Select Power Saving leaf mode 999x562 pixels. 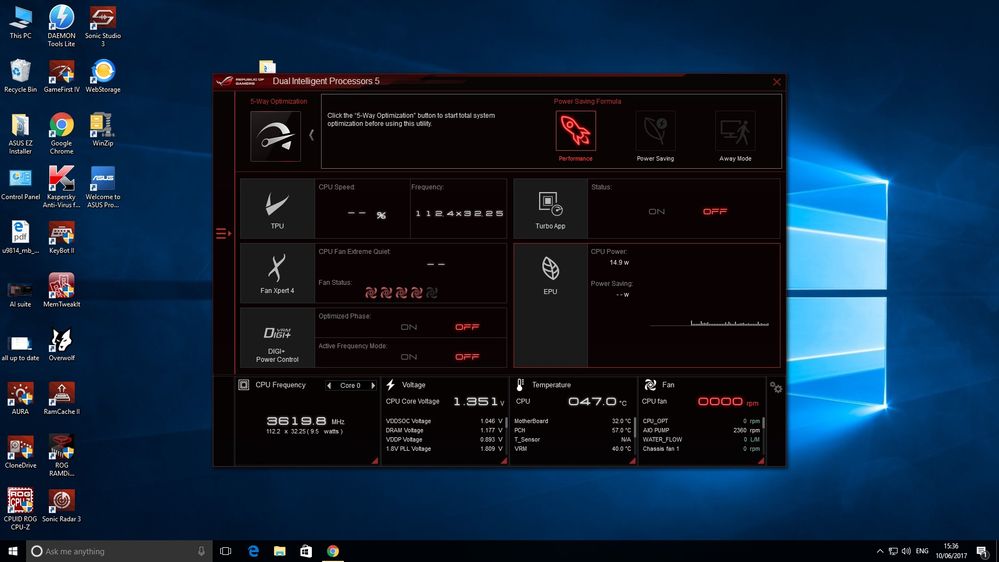pyautogui.click(x=655, y=131)
